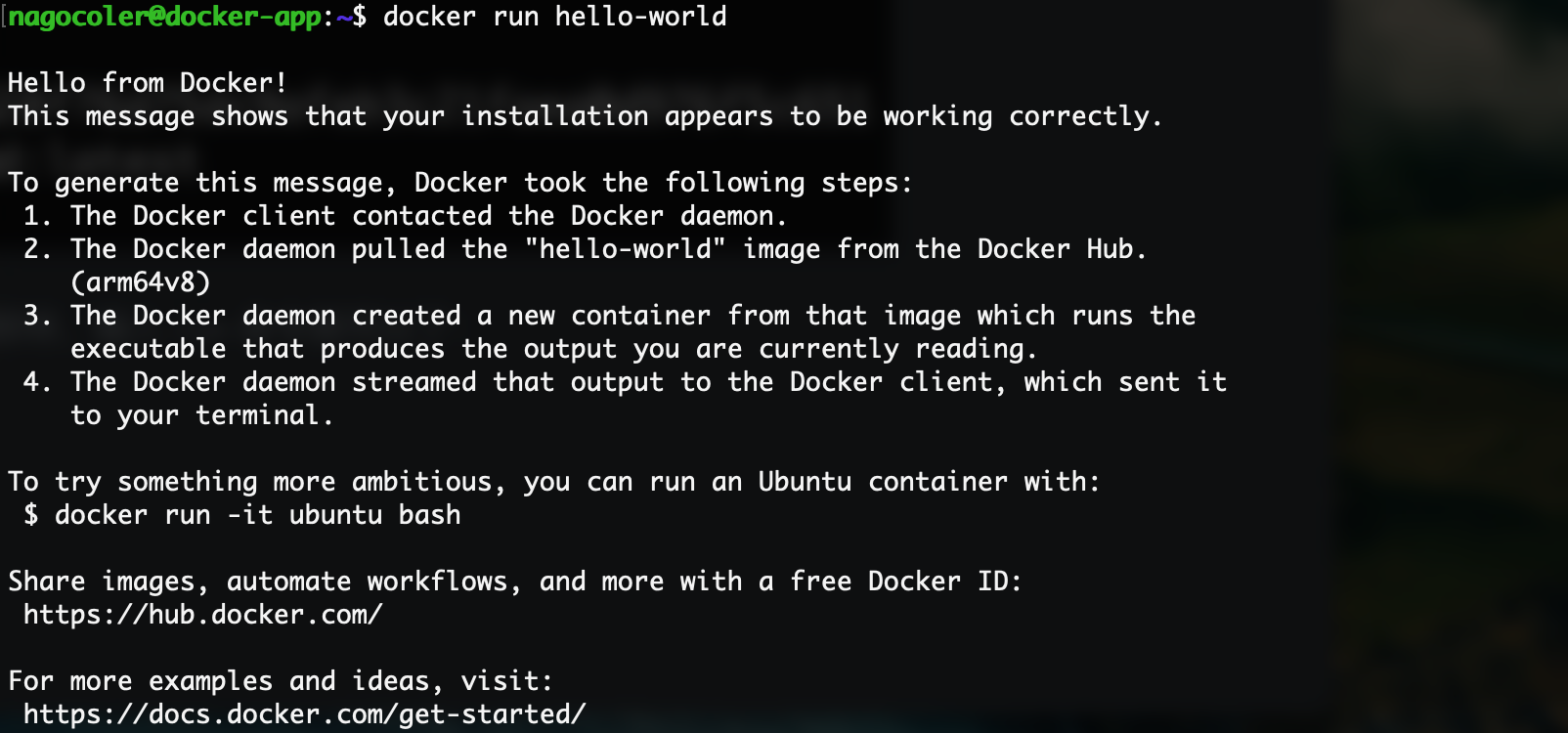Viewport: 1568px width, 733px height.
Task: Click step number 4 in the list
Action: point(36,382)
